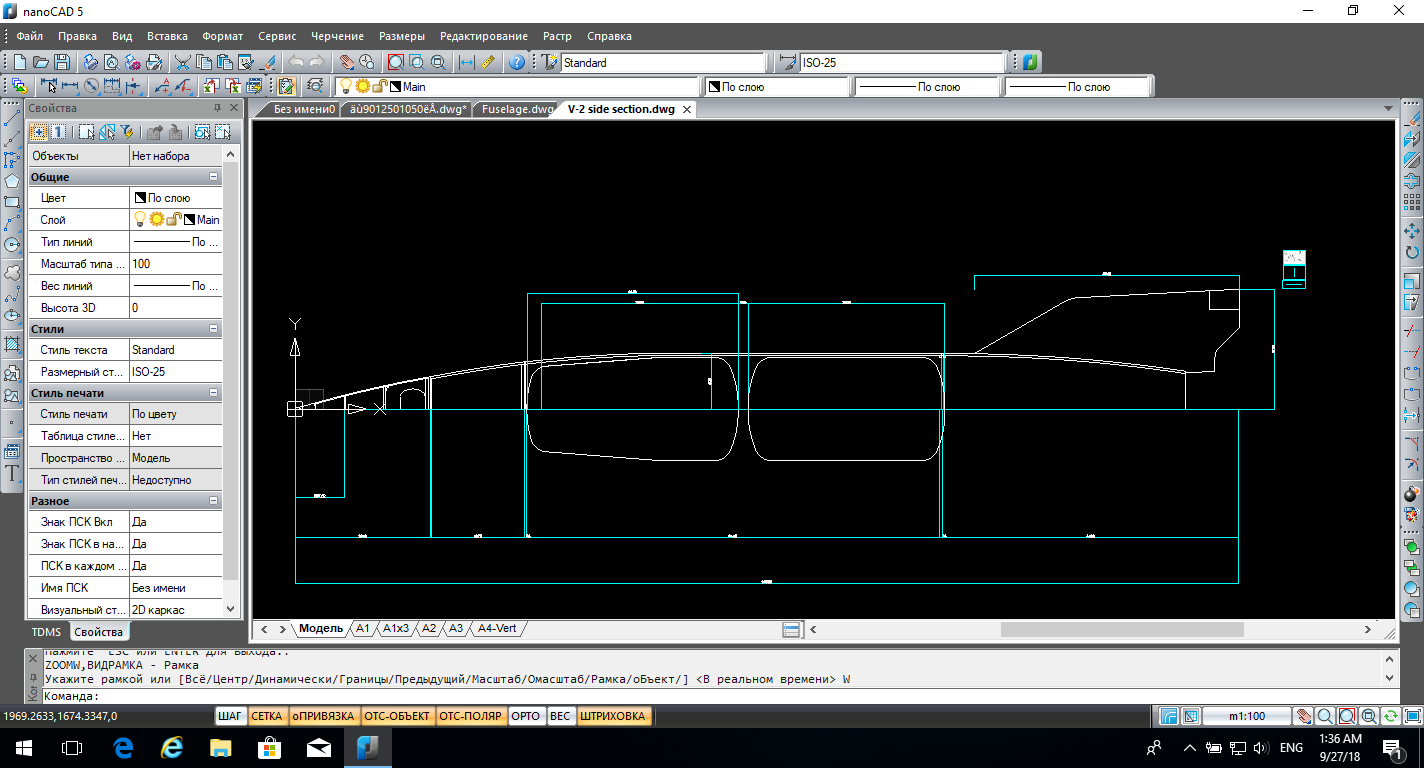The height and width of the screenshot is (768, 1424).
Task: Toggle ОРТО orthogonal mode
Action: point(526,716)
